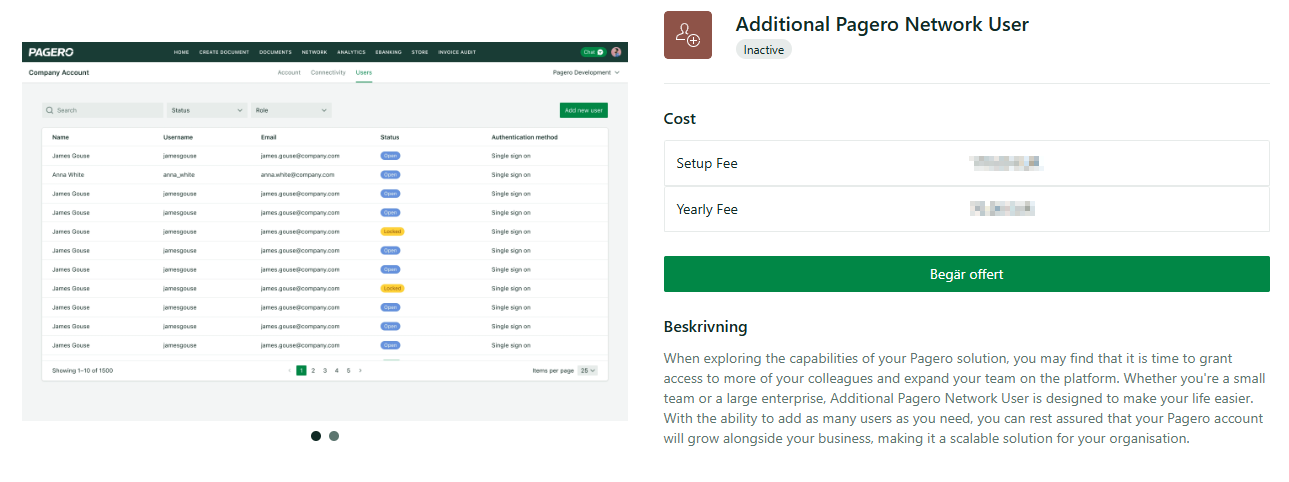The height and width of the screenshot is (482, 1289).
Task: Click the anna_white username cell
Action: pyautogui.click(x=179, y=175)
